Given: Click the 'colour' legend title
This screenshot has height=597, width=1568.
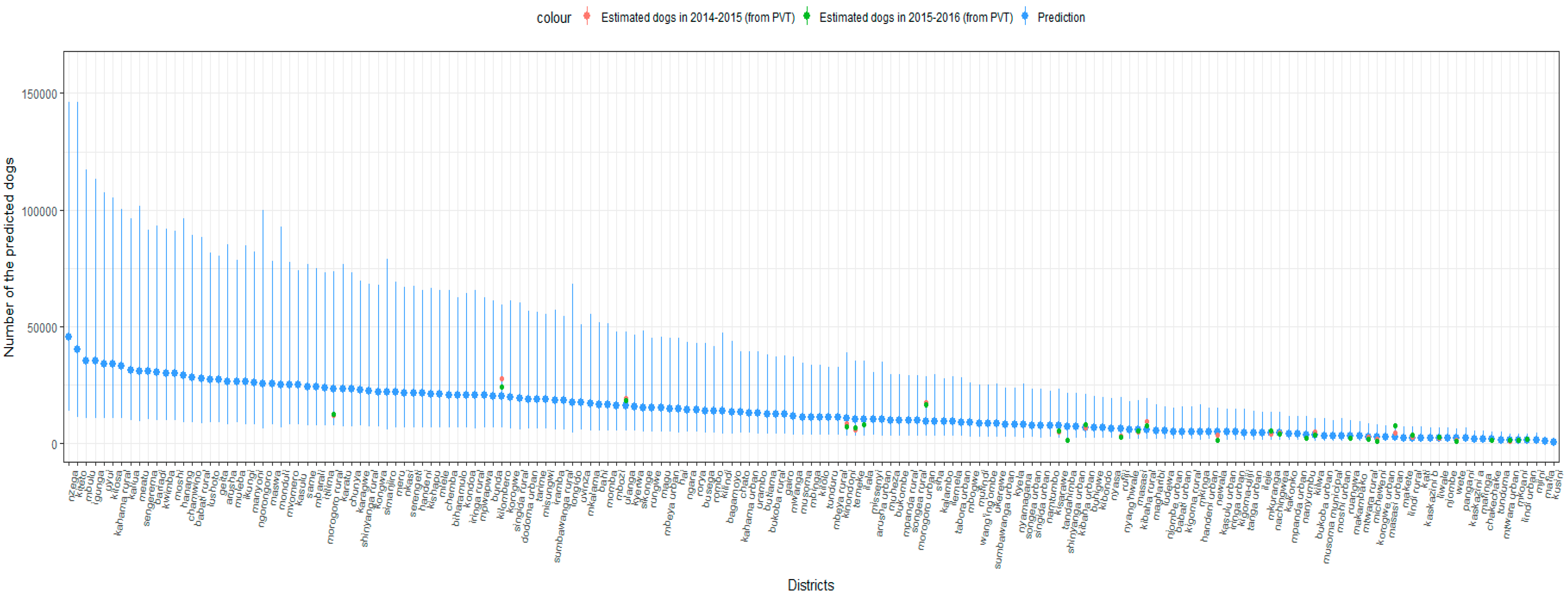Looking at the screenshot, I should (x=553, y=18).
